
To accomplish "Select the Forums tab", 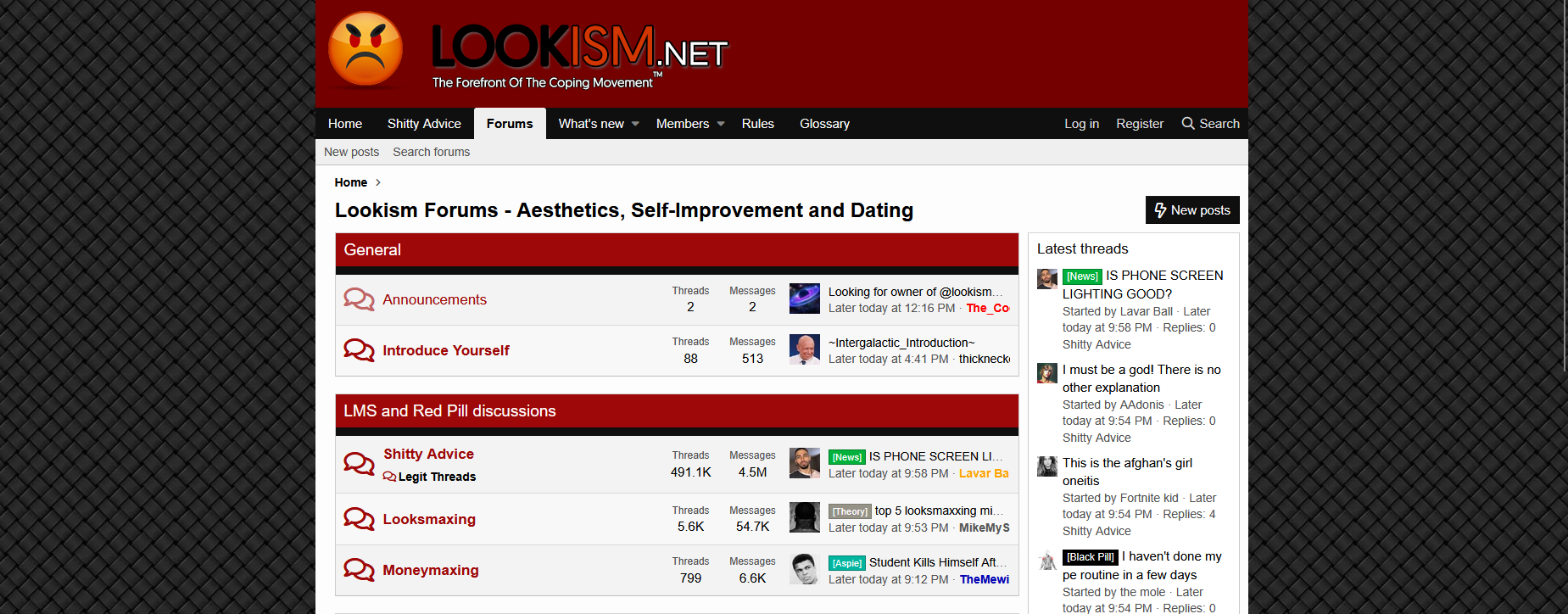I will [510, 124].
